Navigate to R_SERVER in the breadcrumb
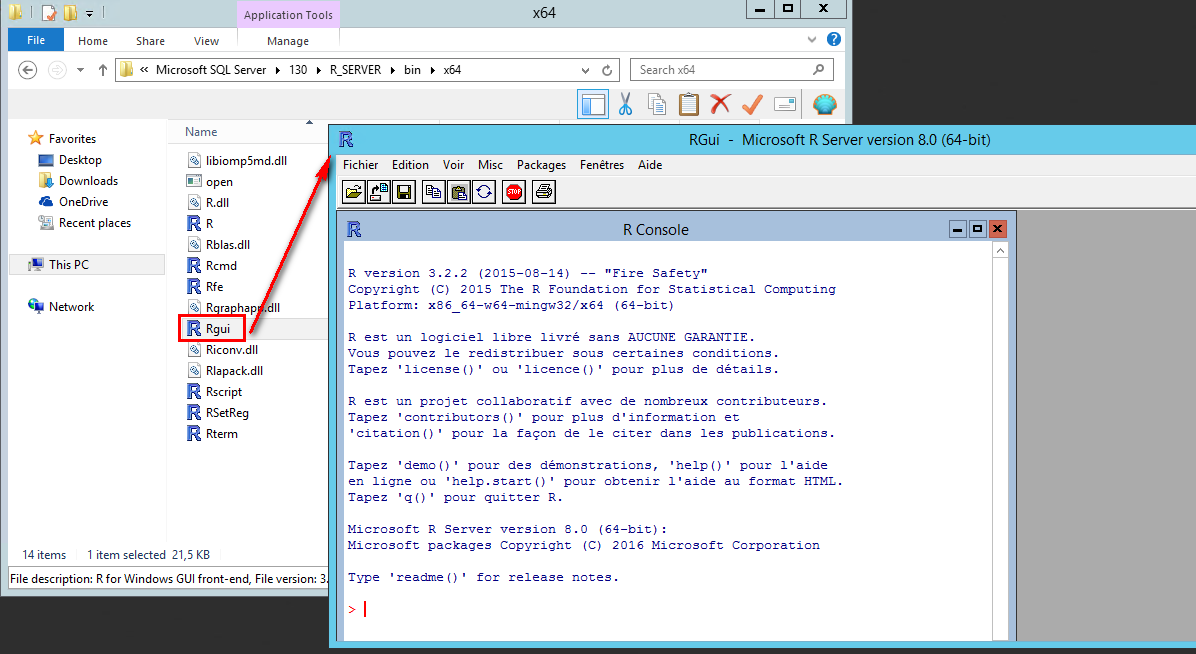The height and width of the screenshot is (654, 1196). 355,69
